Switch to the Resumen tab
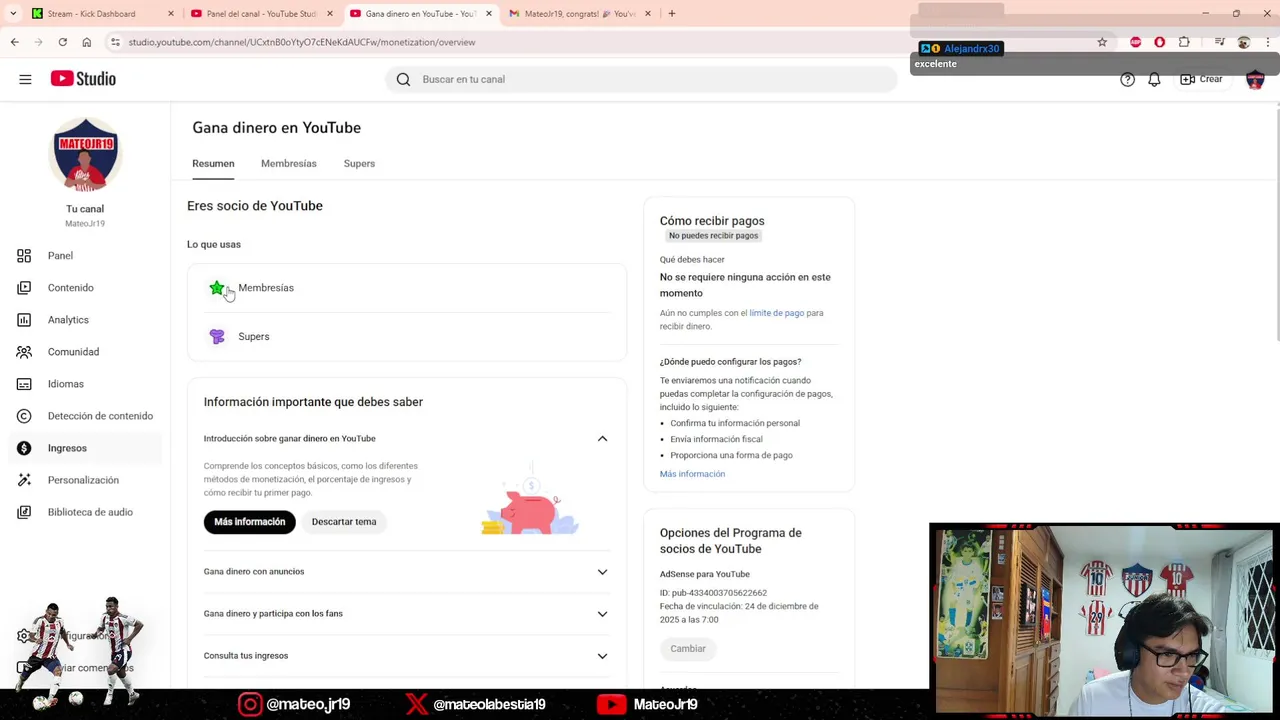The width and height of the screenshot is (1280, 720). click(x=213, y=164)
